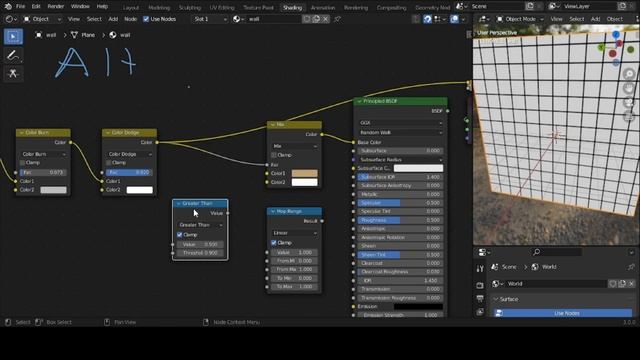The image size is (640, 360).
Task: Open the node editor overlay icon
Action: (454, 19)
